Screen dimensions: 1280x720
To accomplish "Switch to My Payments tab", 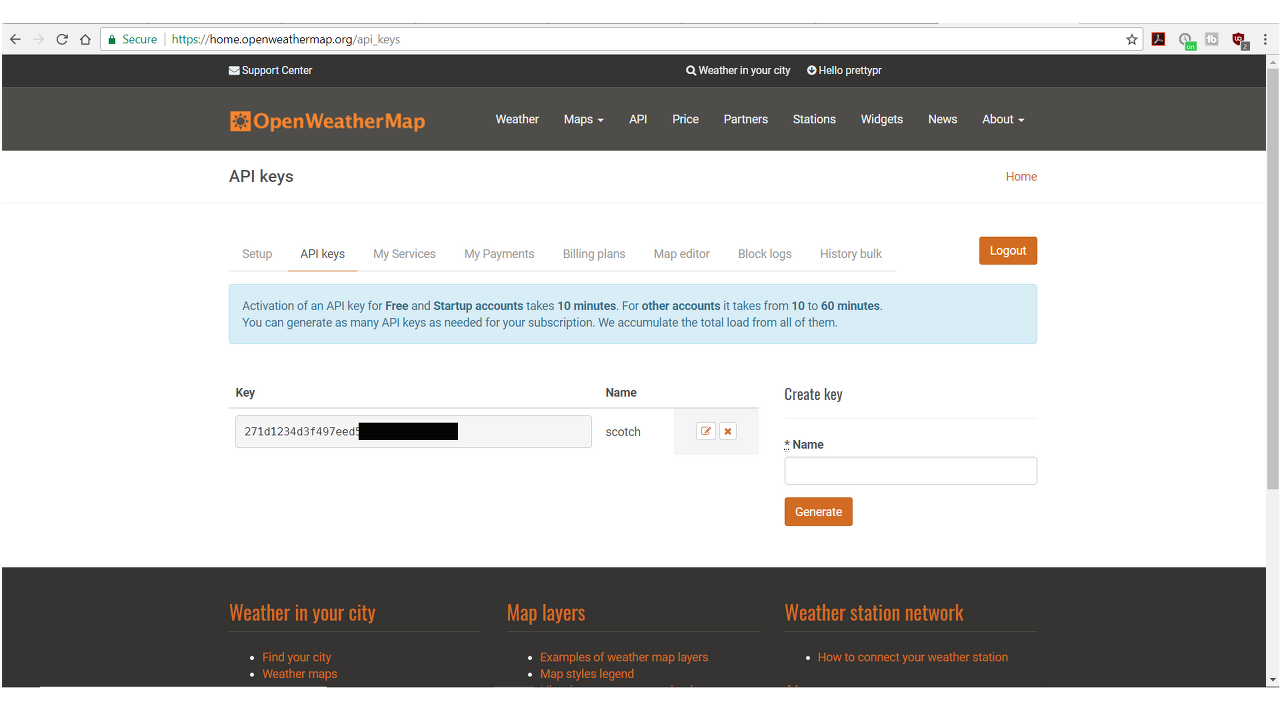I will click(x=499, y=254).
